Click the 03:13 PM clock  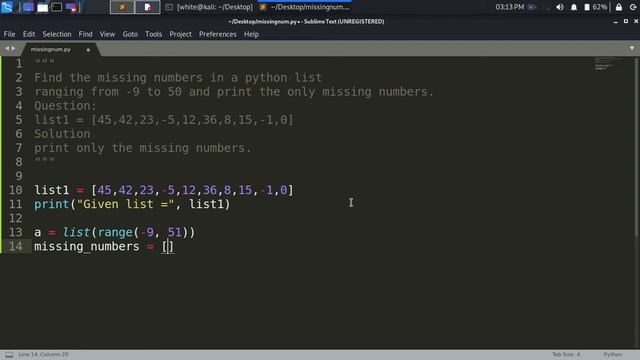point(509,7)
